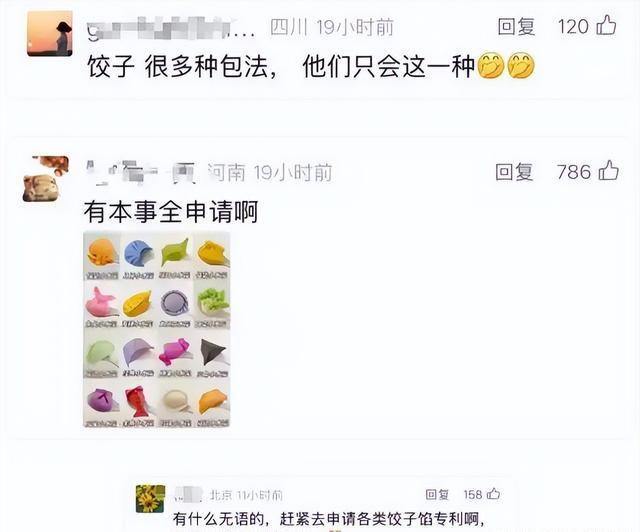
Task: Like the Sichuan user's dumpling comment
Action: (606, 25)
